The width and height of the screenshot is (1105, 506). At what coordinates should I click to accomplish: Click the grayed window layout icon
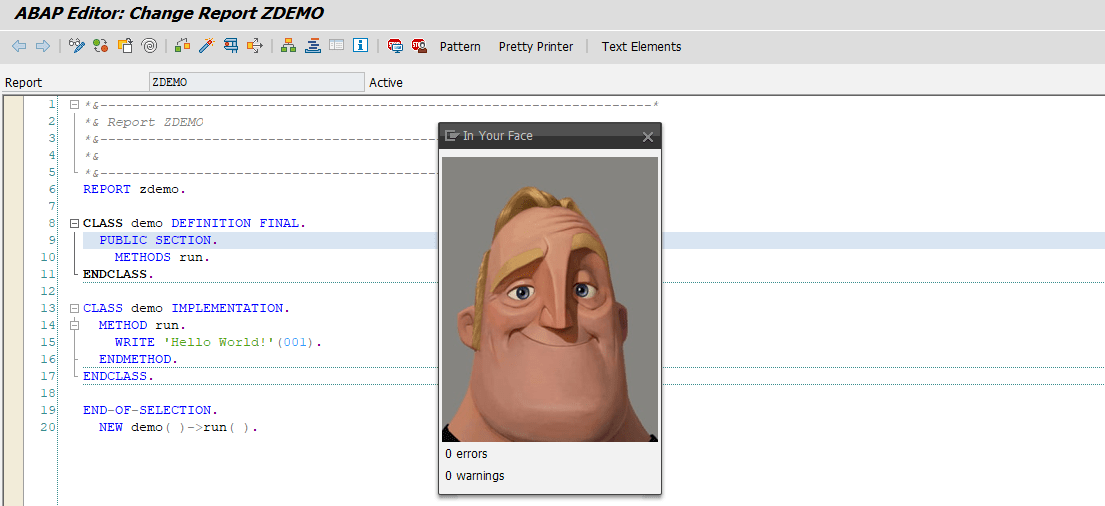pos(336,46)
